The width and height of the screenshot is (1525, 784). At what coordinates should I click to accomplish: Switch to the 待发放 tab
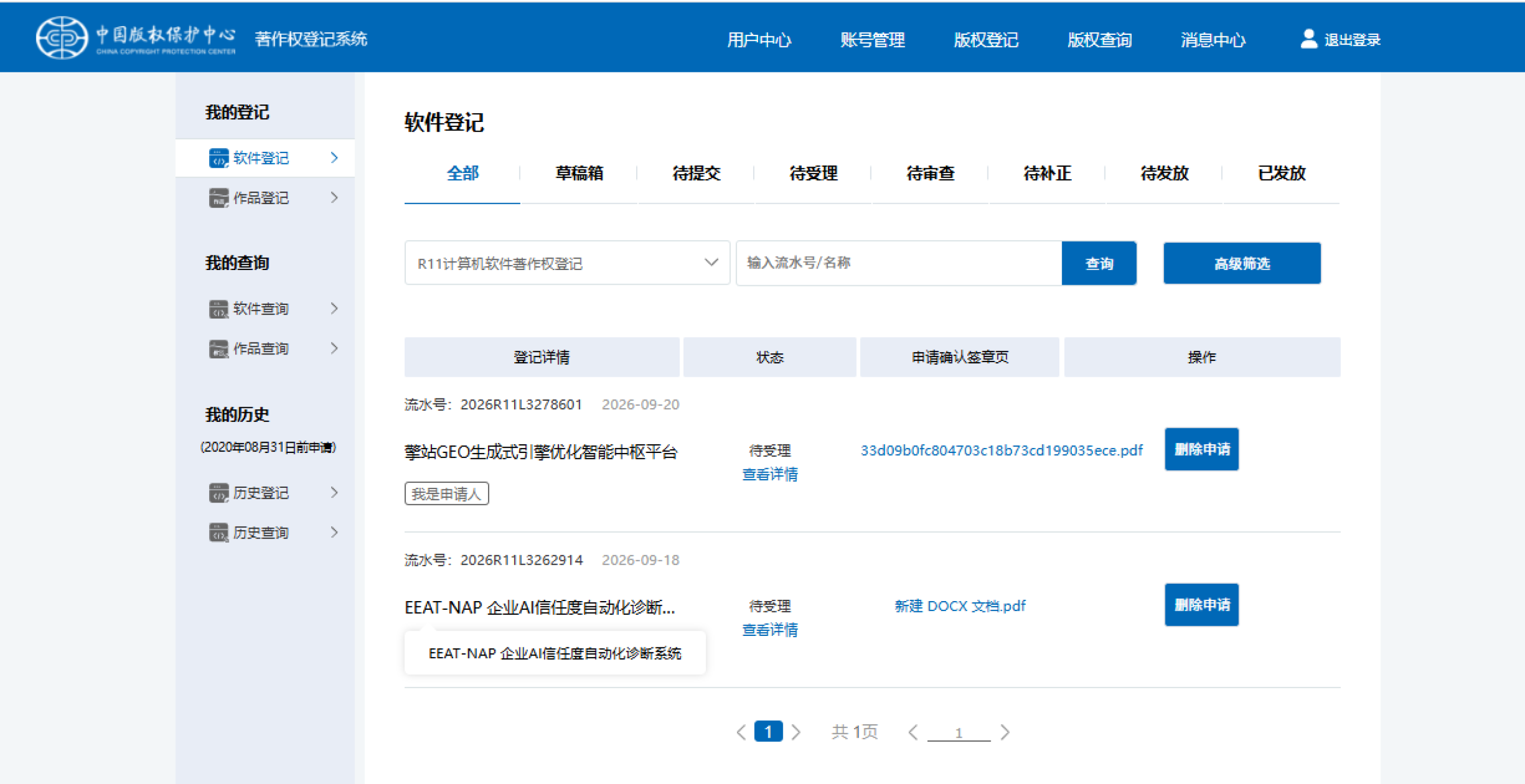1164,173
